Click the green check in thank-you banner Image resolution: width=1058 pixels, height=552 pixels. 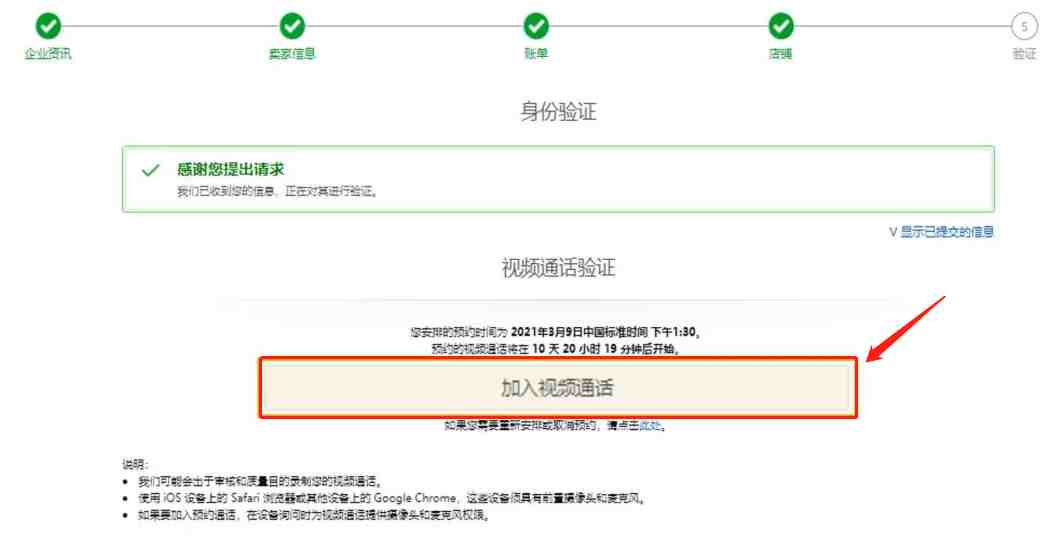(x=150, y=170)
